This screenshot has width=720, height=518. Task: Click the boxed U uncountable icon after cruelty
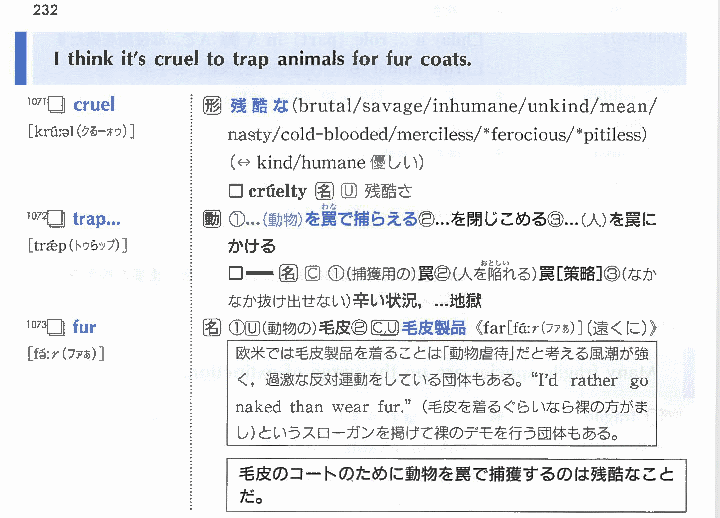349,191
